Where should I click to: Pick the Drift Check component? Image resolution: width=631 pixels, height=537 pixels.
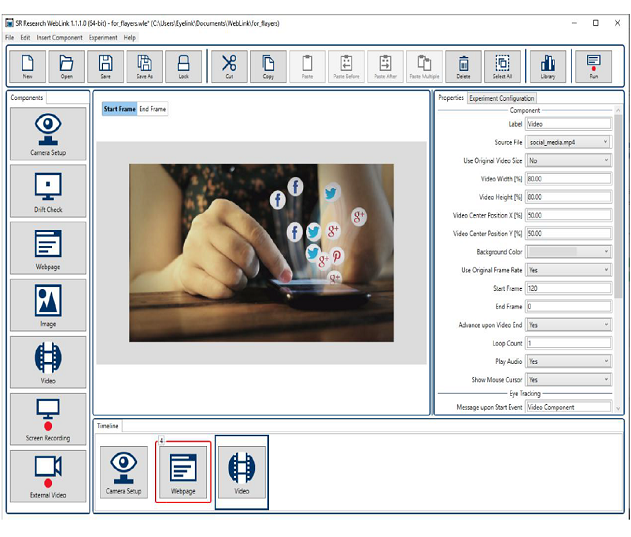(48, 191)
